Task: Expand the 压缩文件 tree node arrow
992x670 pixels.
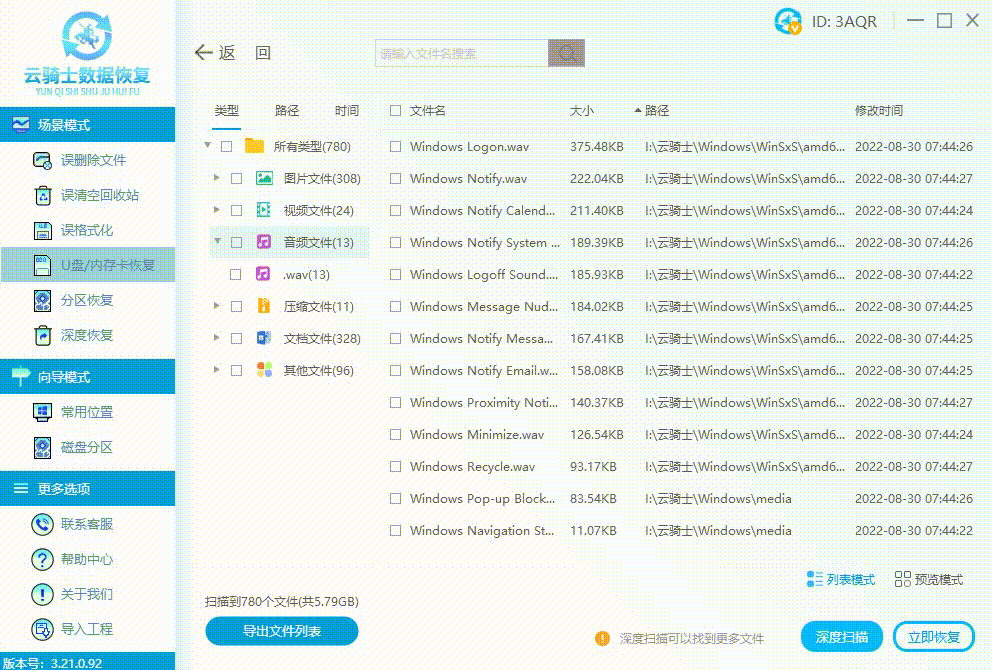Action: coord(217,306)
